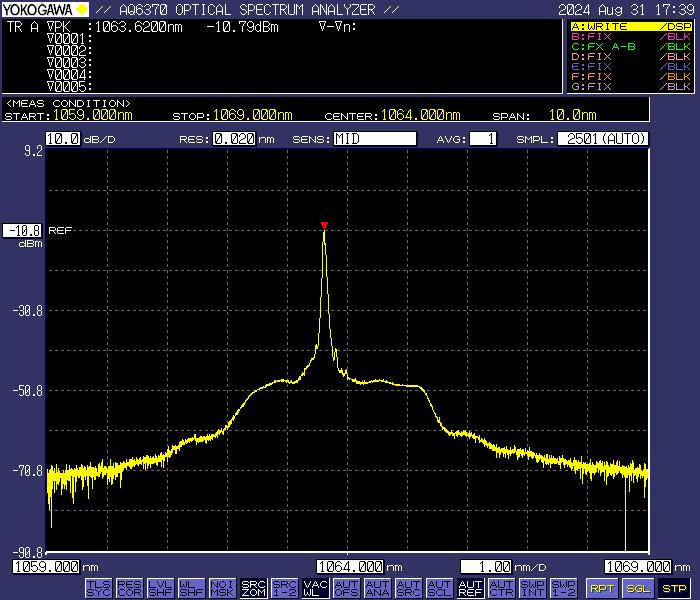Toggle the STP stop sweep indicator
Image resolution: width=700 pixels, height=600 pixels.
674,589
